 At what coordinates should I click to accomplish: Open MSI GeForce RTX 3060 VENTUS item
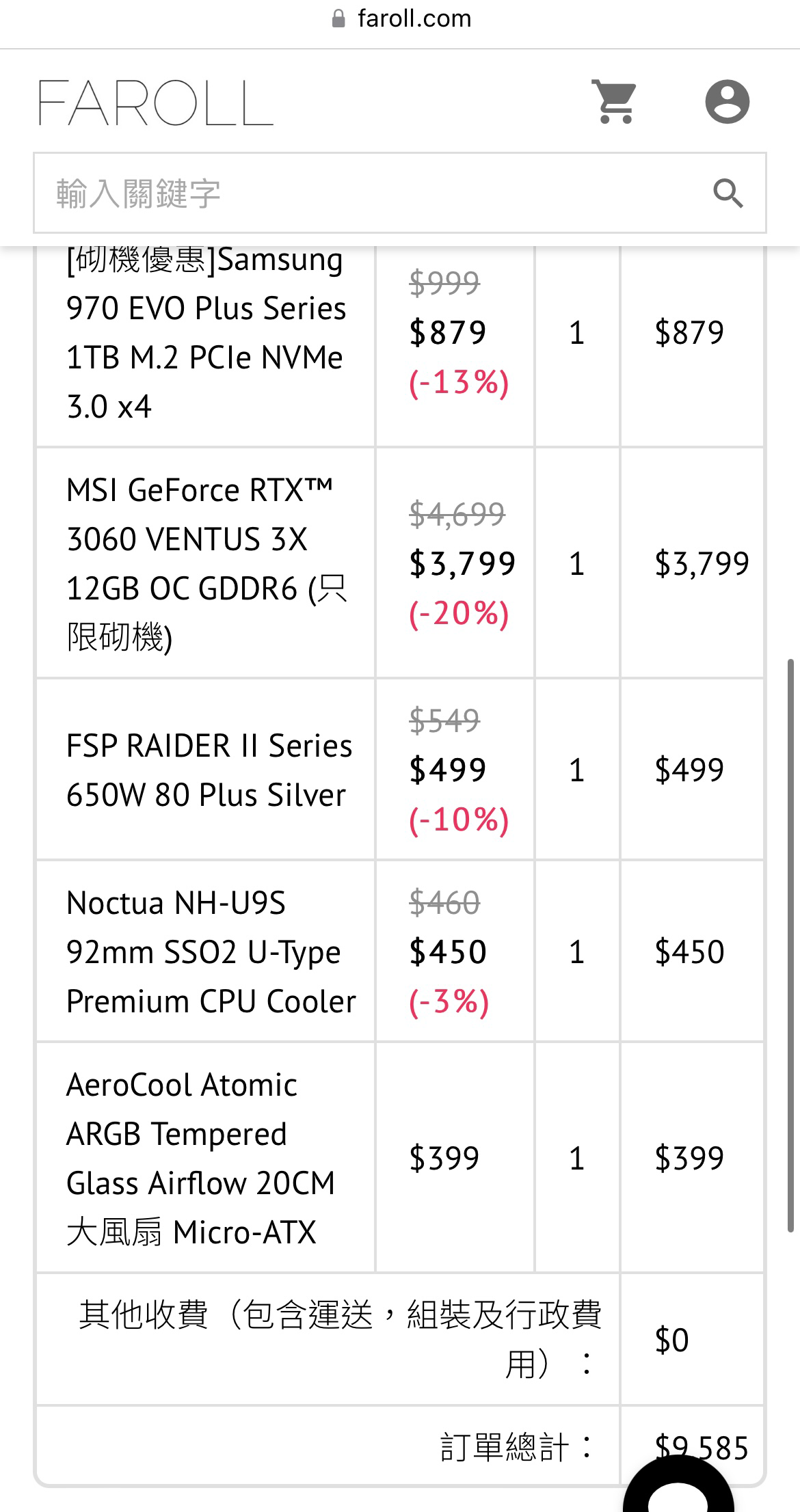(x=206, y=563)
